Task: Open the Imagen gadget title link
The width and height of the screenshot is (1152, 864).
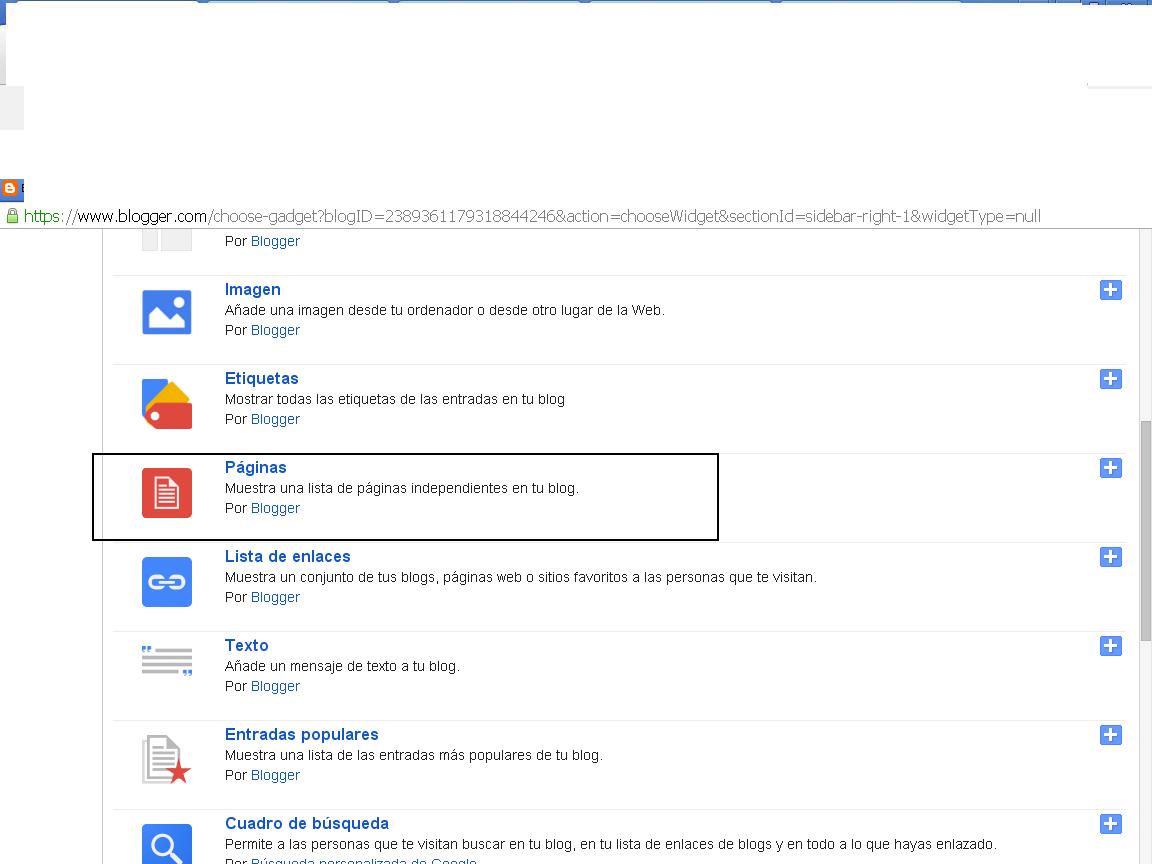Action: click(253, 289)
